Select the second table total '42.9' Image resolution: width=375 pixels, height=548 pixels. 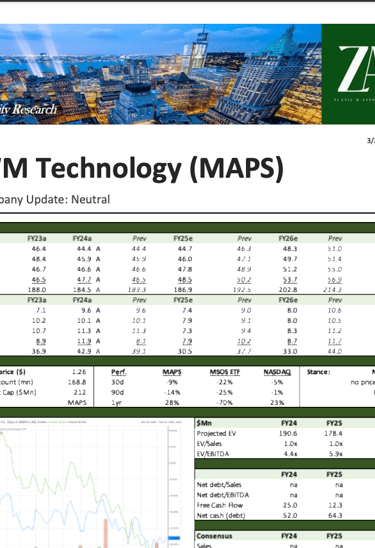[84, 351]
